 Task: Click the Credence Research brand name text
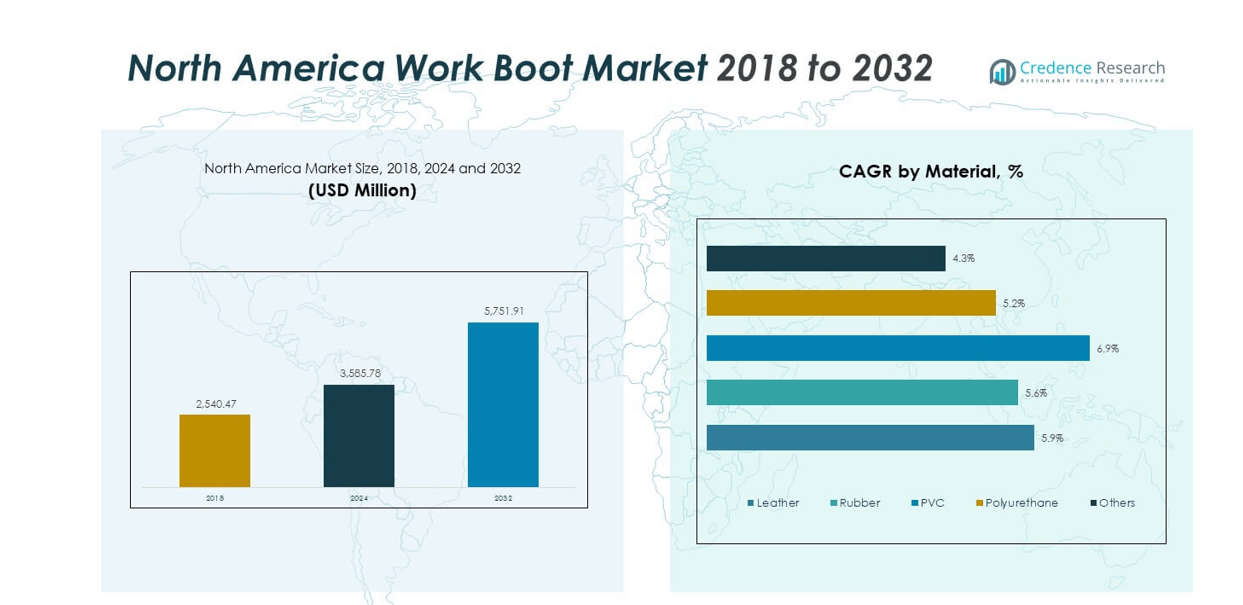pos(1091,68)
